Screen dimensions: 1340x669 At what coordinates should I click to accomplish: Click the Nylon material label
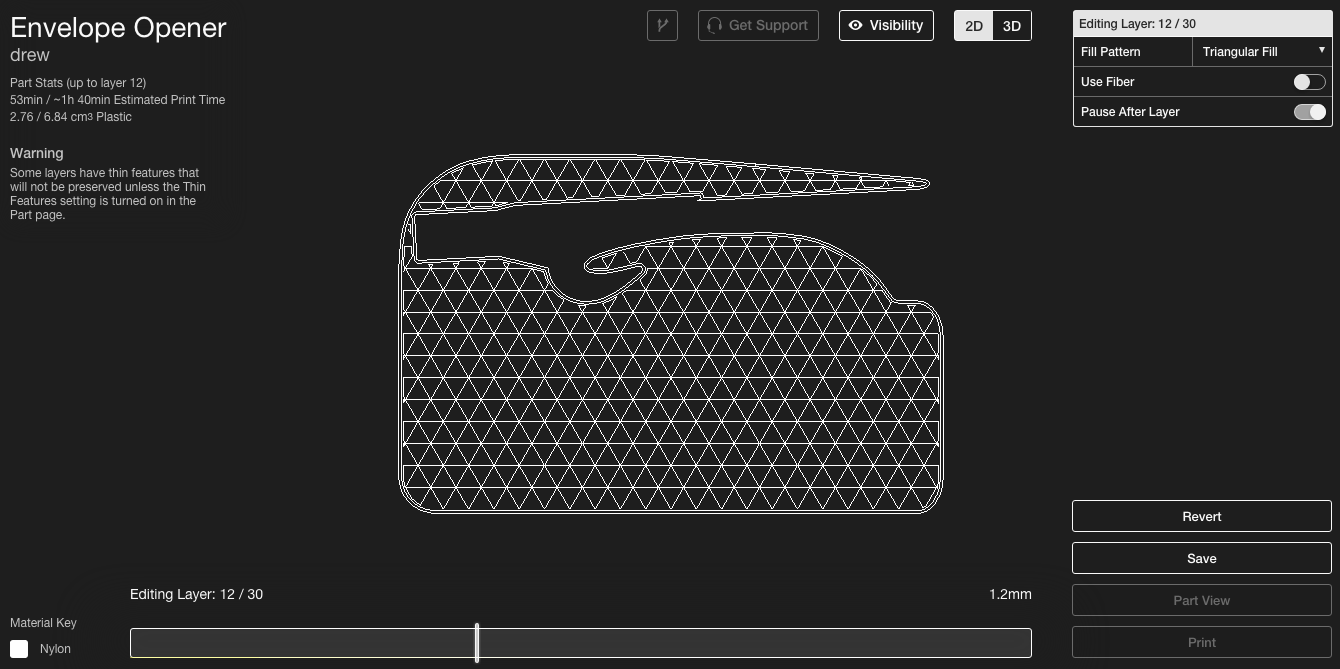tap(55, 649)
